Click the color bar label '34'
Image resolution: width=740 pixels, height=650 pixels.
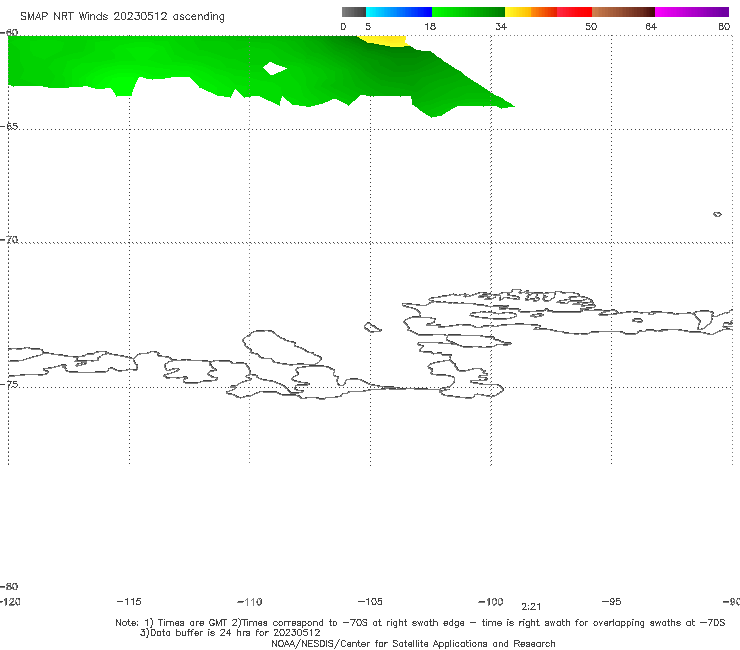point(501,26)
